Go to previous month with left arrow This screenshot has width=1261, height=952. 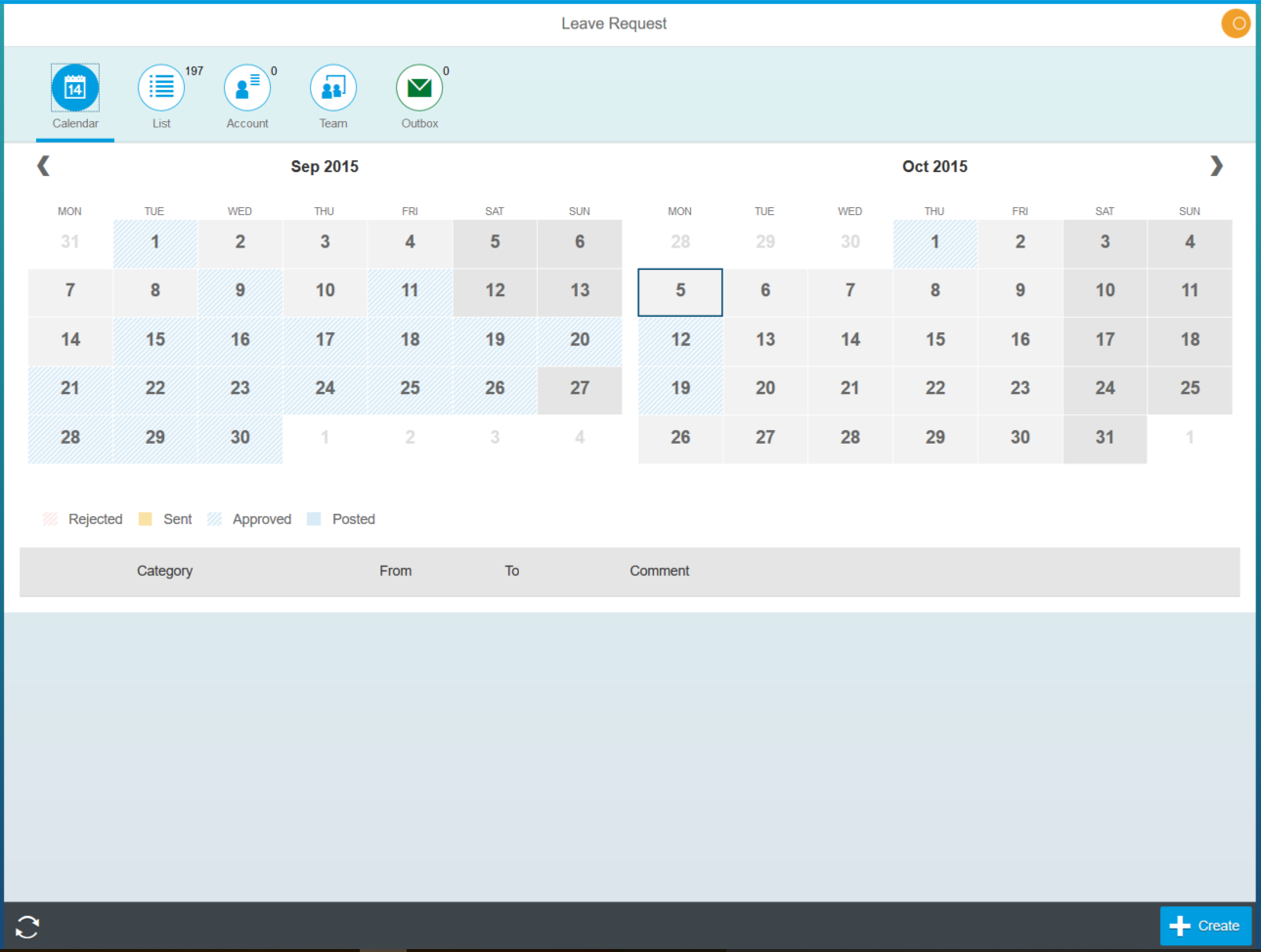[x=43, y=166]
